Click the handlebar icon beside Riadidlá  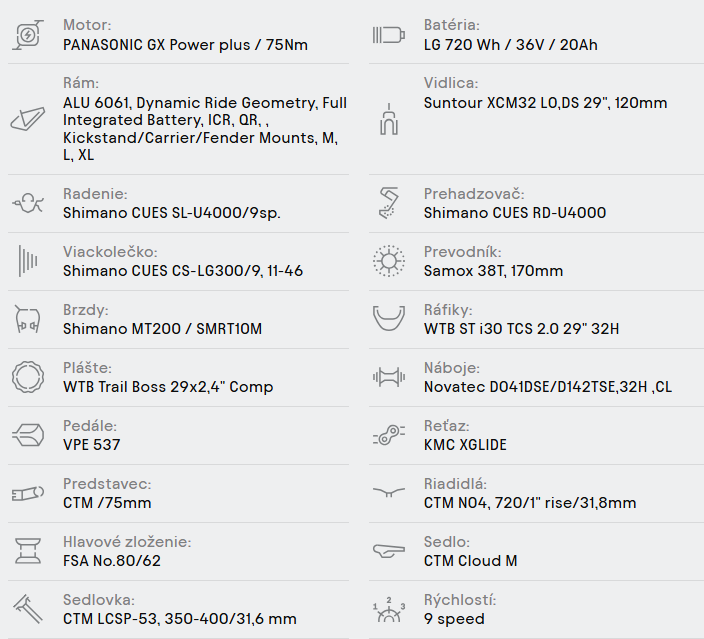pos(388,493)
